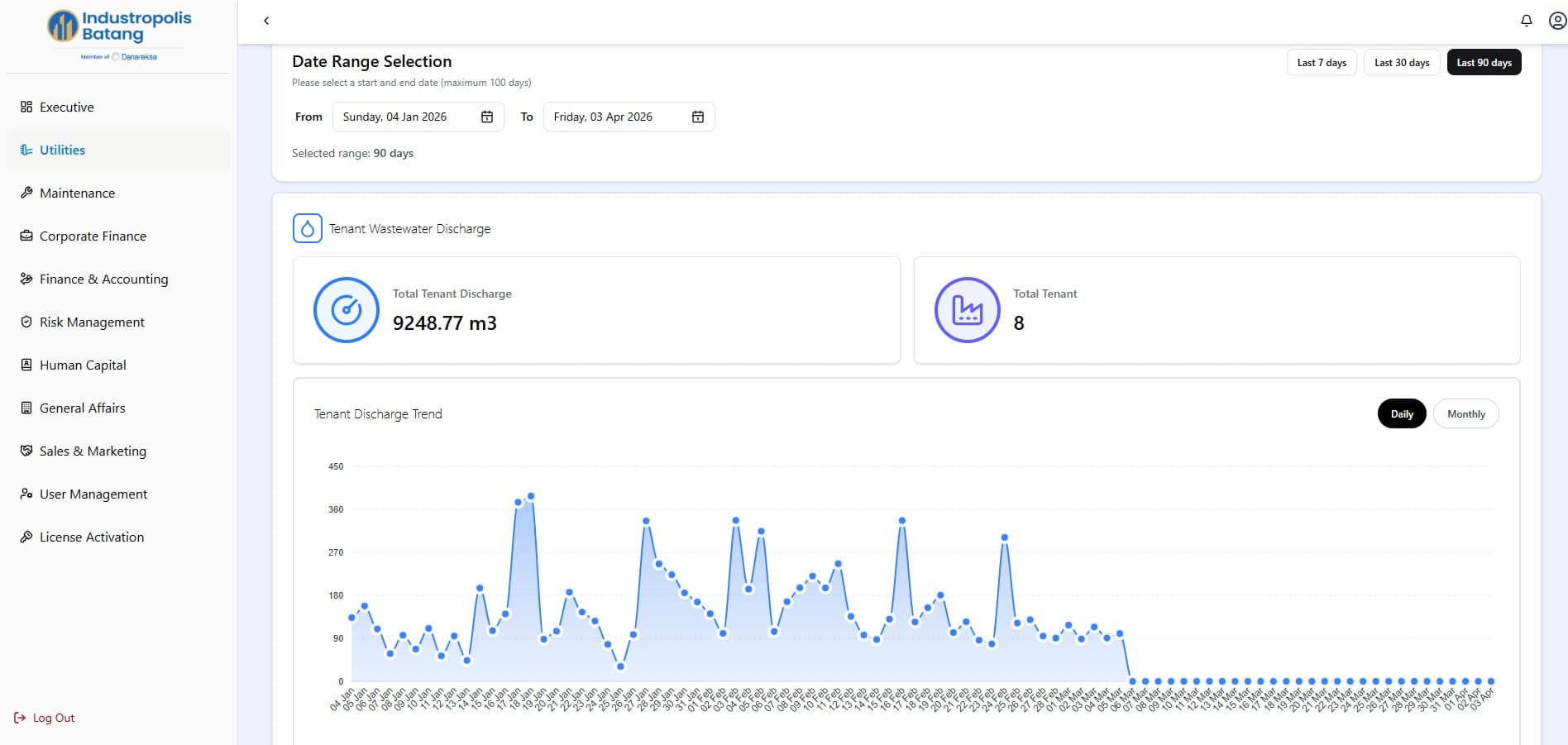Open the Executive menu
Image resolution: width=1568 pixels, height=745 pixels.
coord(118,107)
